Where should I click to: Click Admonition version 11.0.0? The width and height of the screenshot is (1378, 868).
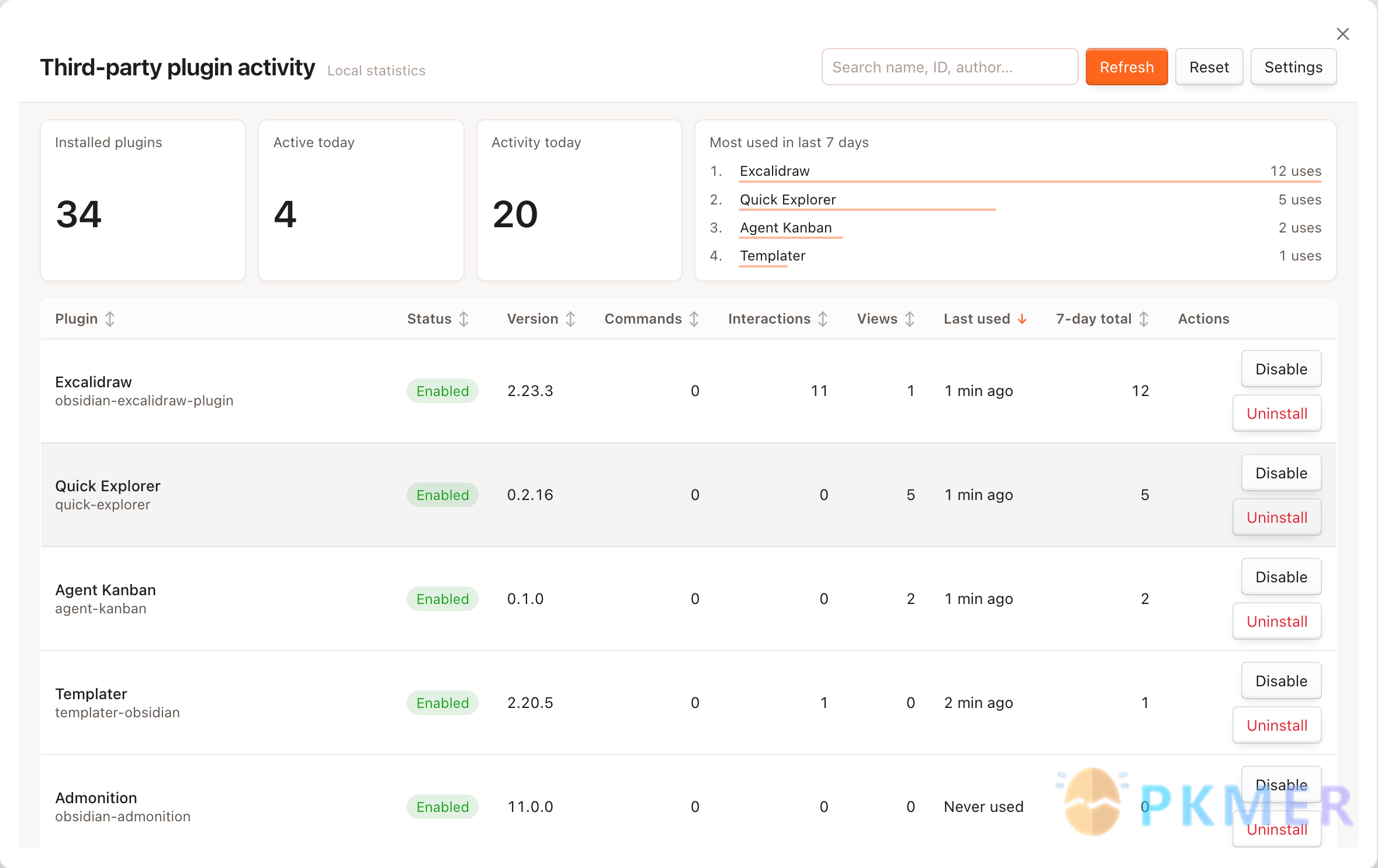530,807
